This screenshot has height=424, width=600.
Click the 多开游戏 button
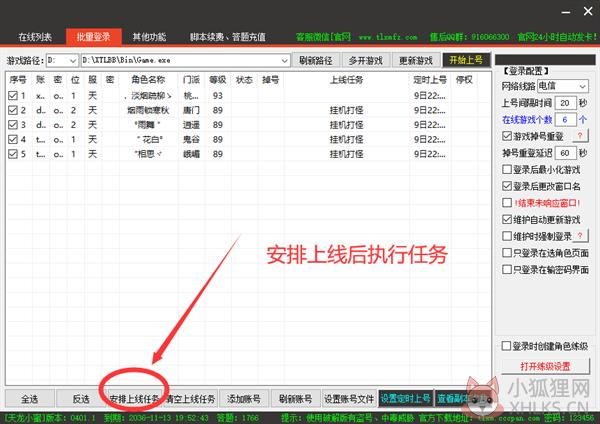tap(365, 60)
